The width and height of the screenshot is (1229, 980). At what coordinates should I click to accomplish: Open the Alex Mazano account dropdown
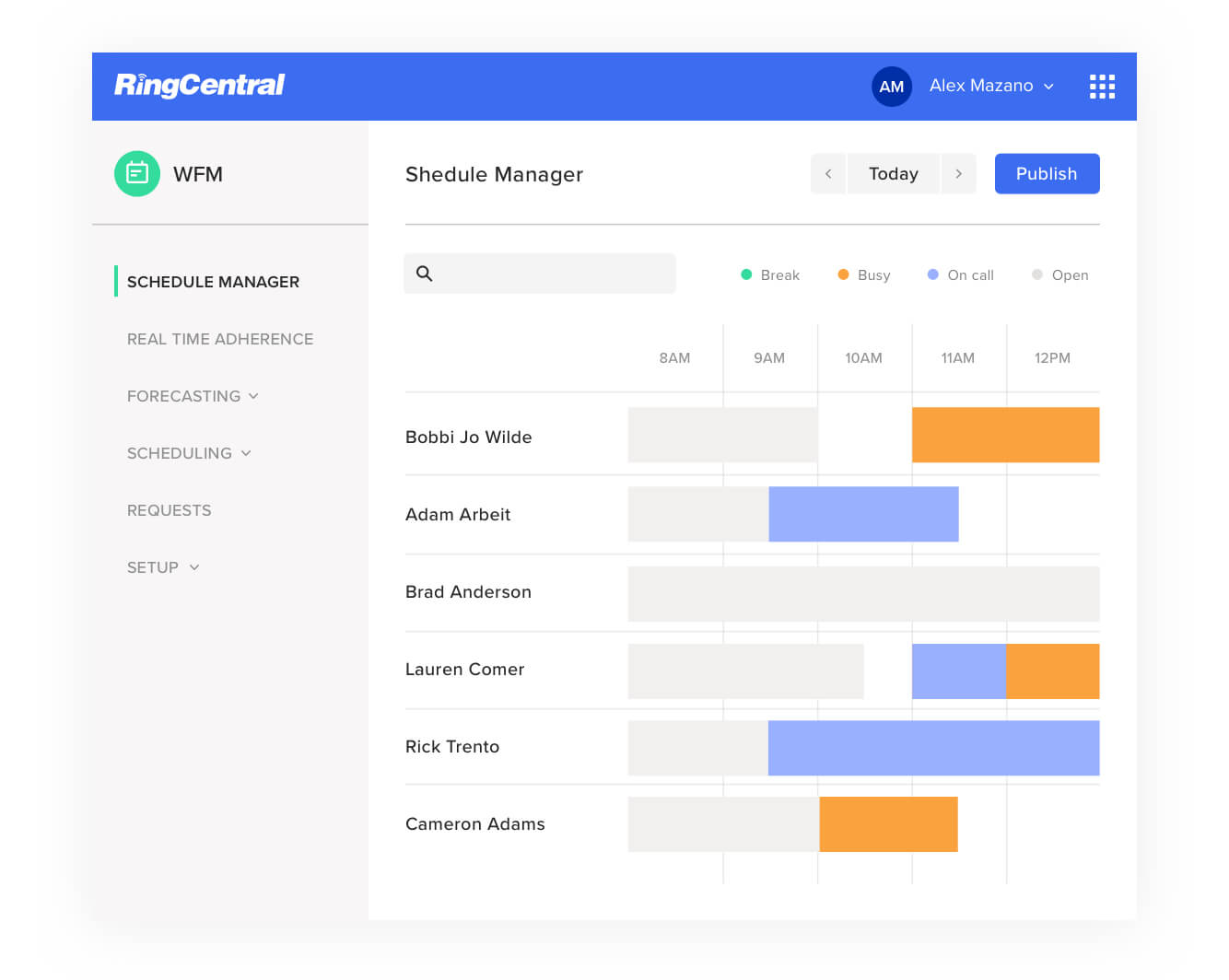(x=991, y=86)
